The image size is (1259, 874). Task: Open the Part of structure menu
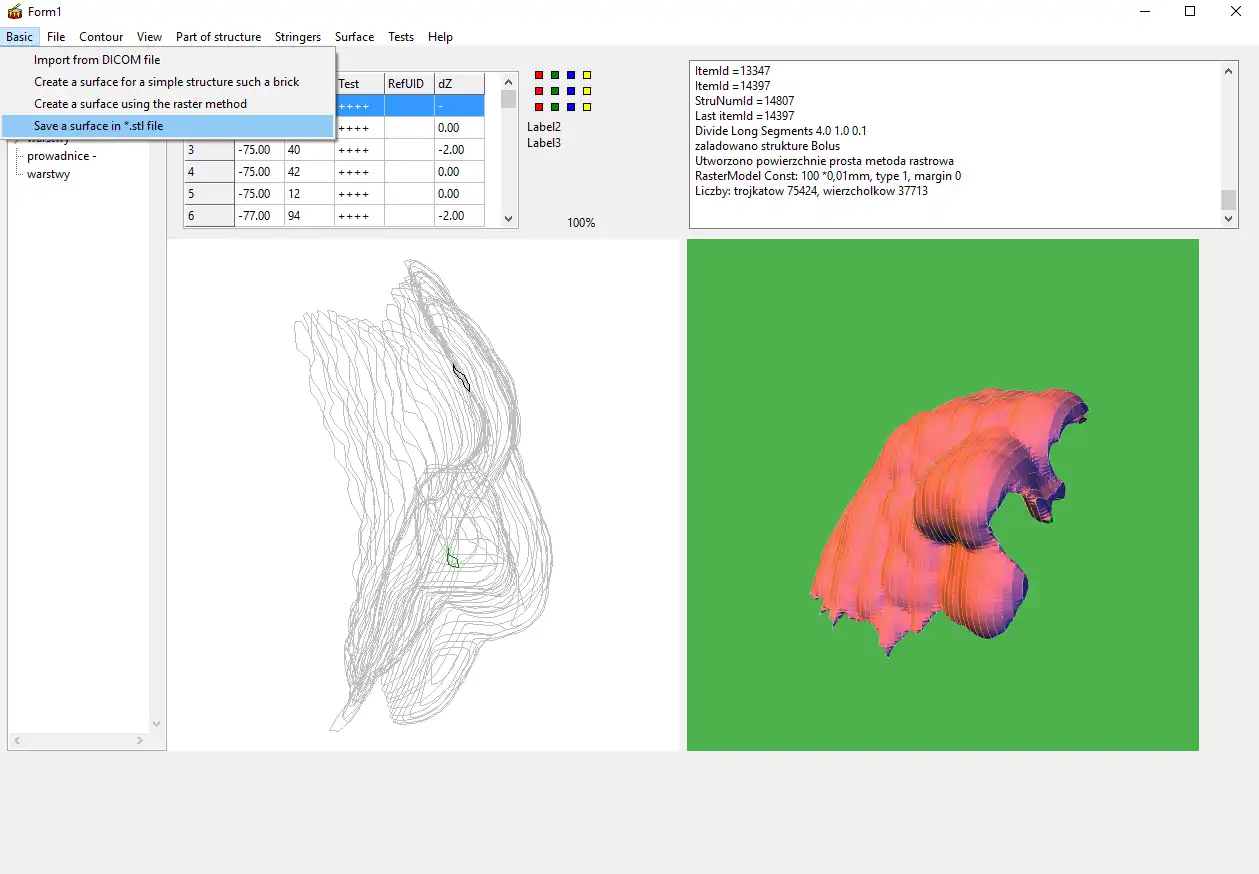pos(218,37)
